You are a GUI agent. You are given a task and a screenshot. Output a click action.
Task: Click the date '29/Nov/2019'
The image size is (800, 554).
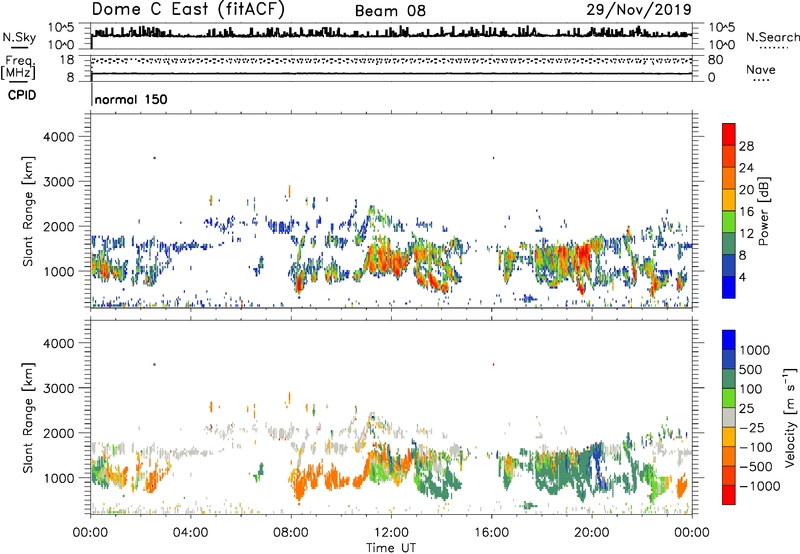click(x=639, y=9)
